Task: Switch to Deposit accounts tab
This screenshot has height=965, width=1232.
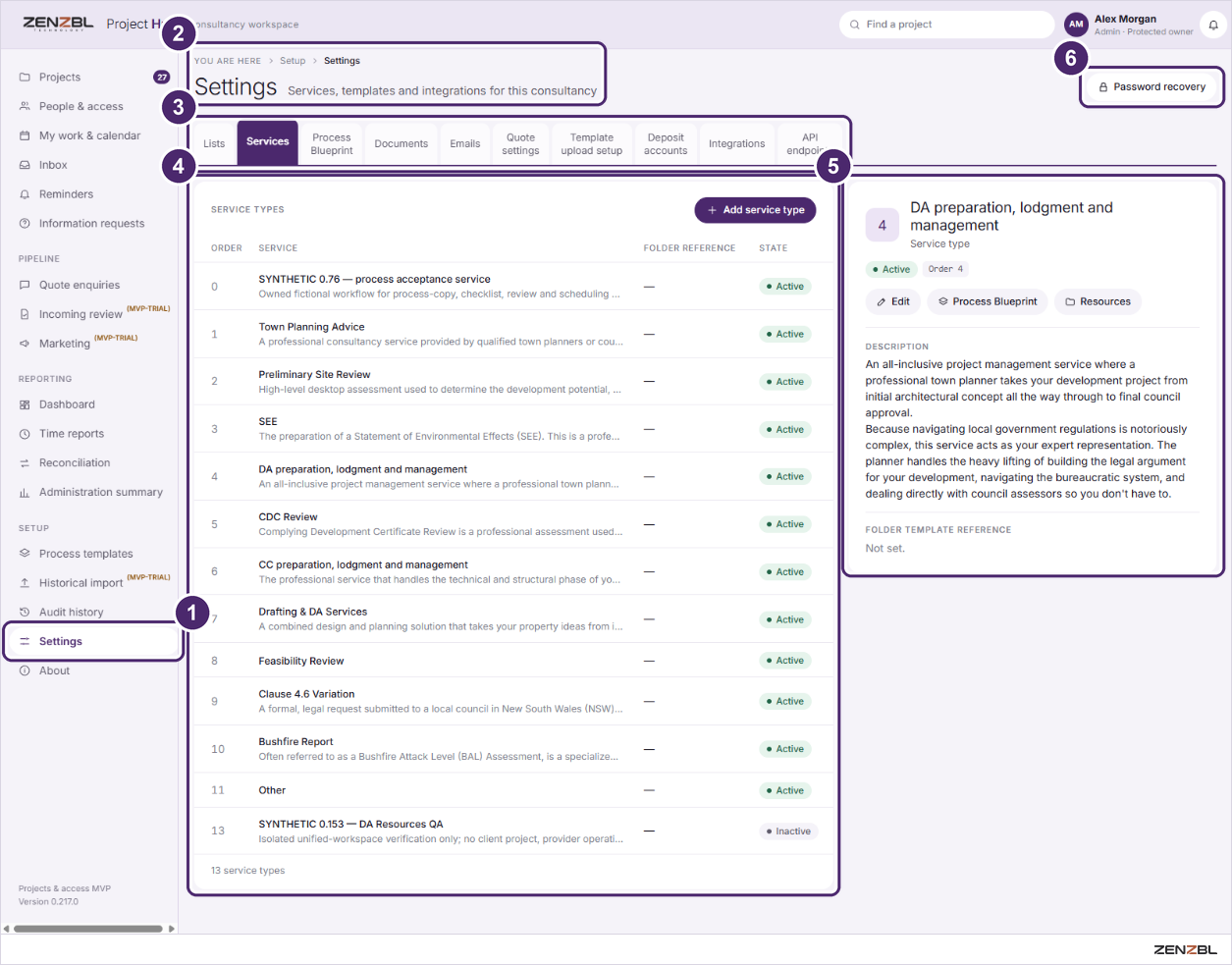Action: pos(666,143)
